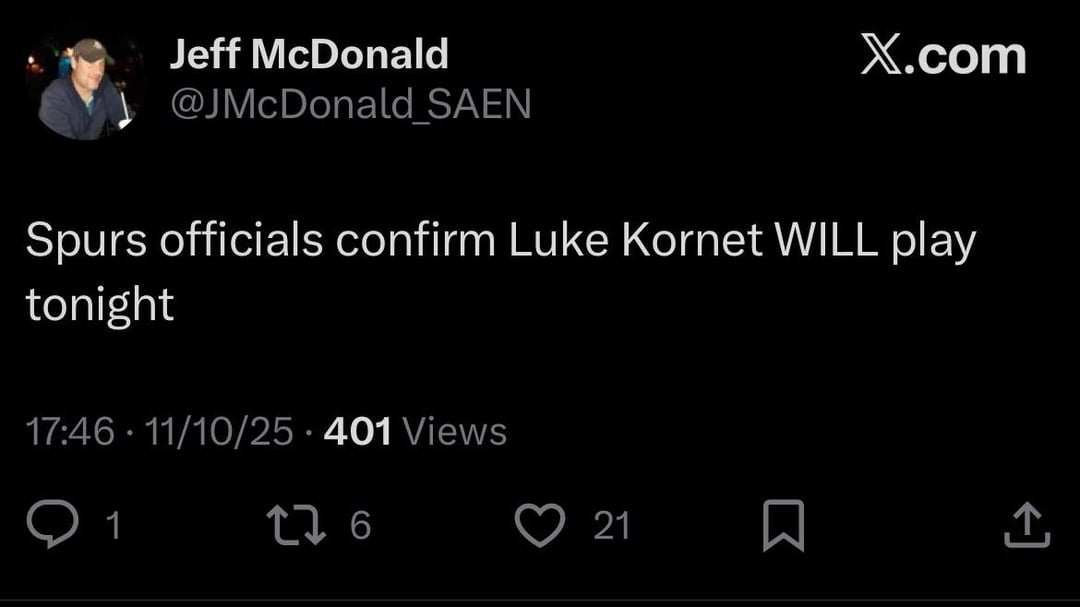The width and height of the screenshot is (1080, 607).
Task: Open the @JMcDonald_SAEN handle
Action: click(350, 103)
